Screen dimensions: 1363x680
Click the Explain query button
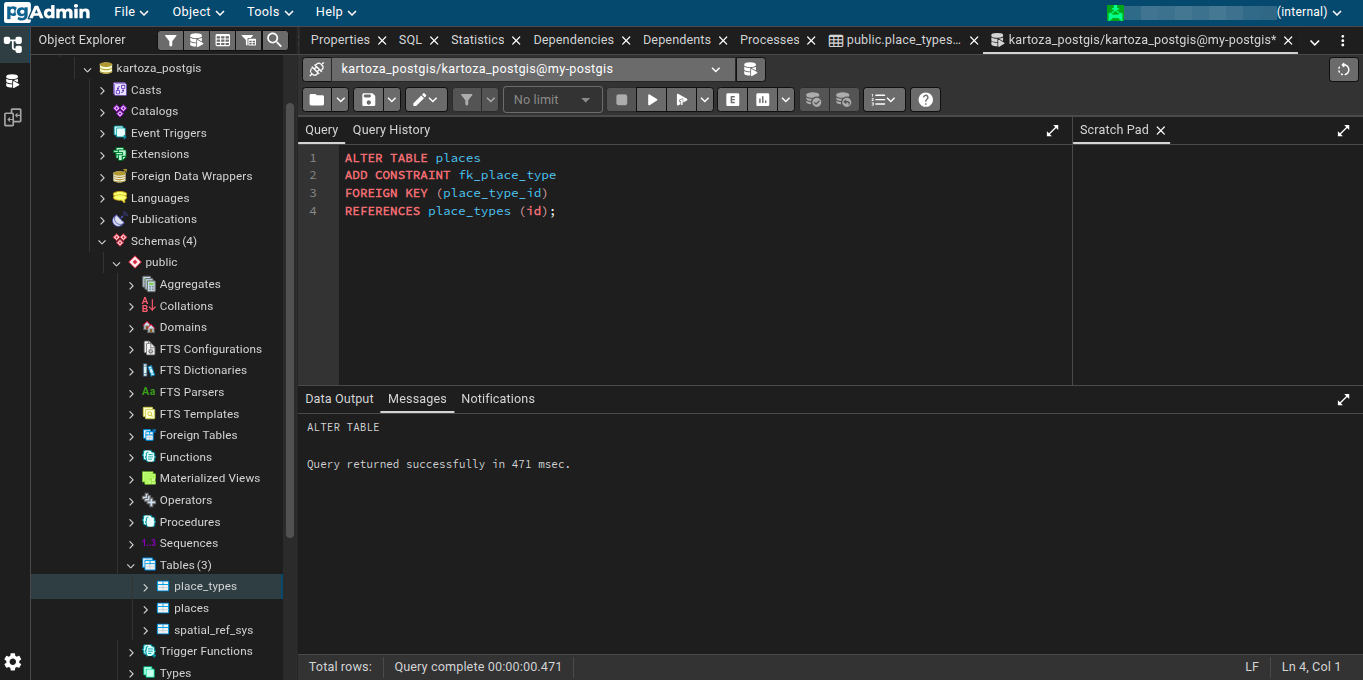(x=733, y=100)
